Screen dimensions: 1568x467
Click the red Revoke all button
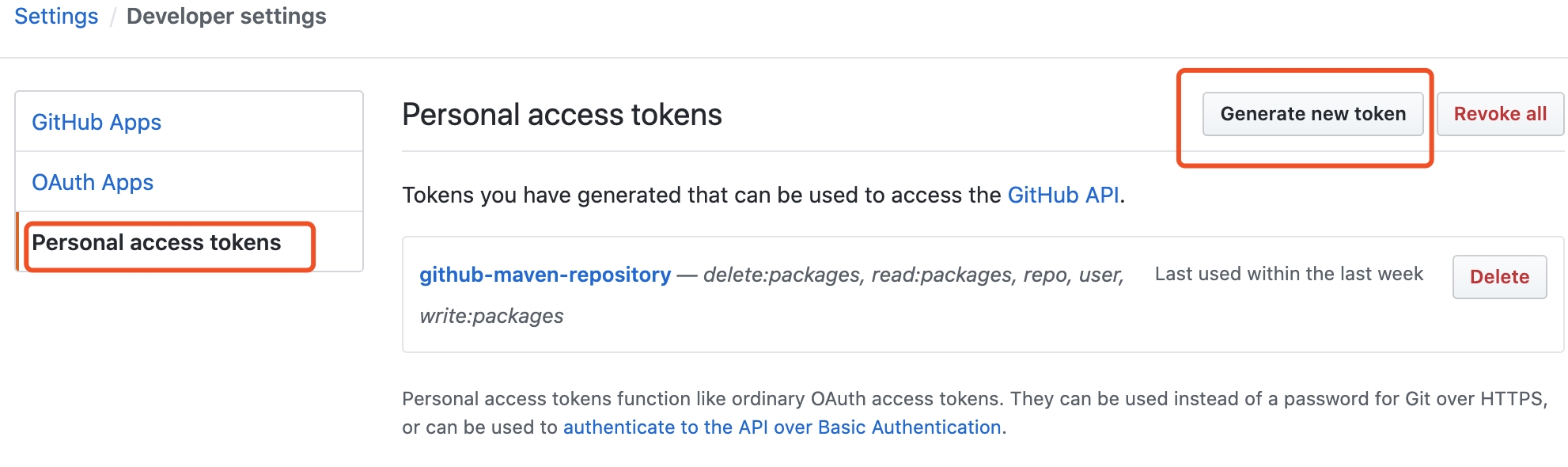[1500, 114]
